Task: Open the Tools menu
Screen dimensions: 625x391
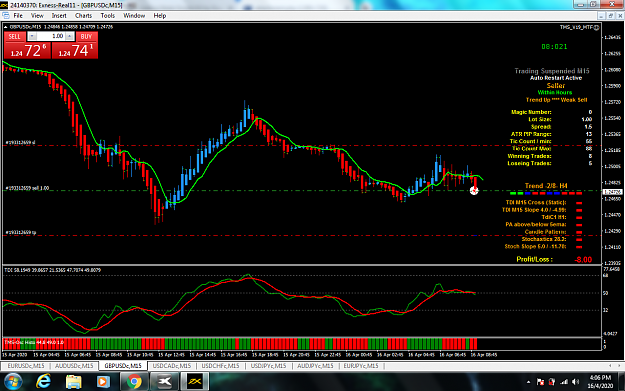Action: tap(108, 16)
